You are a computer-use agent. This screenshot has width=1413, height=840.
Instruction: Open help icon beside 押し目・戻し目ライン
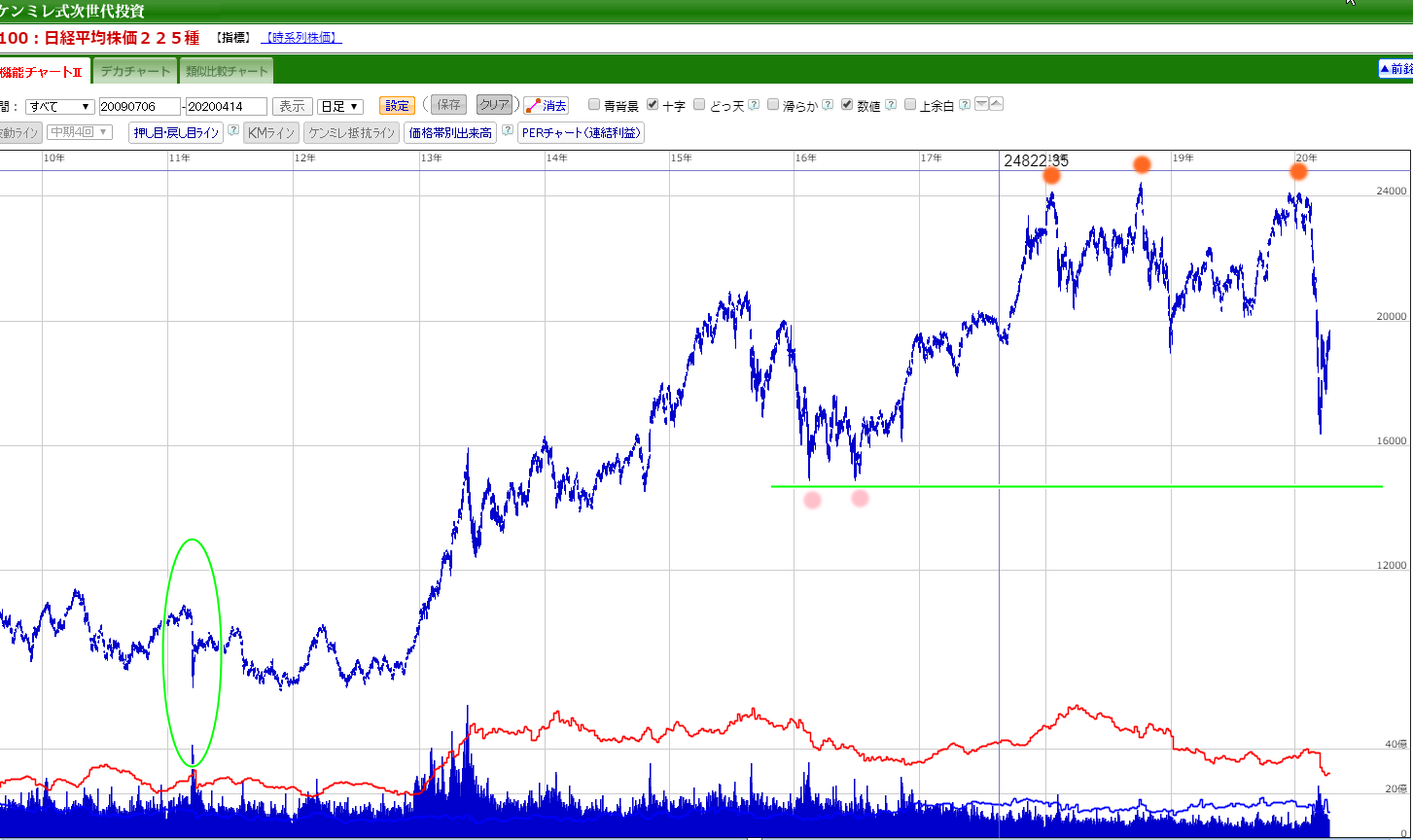[x=233, y=131]
